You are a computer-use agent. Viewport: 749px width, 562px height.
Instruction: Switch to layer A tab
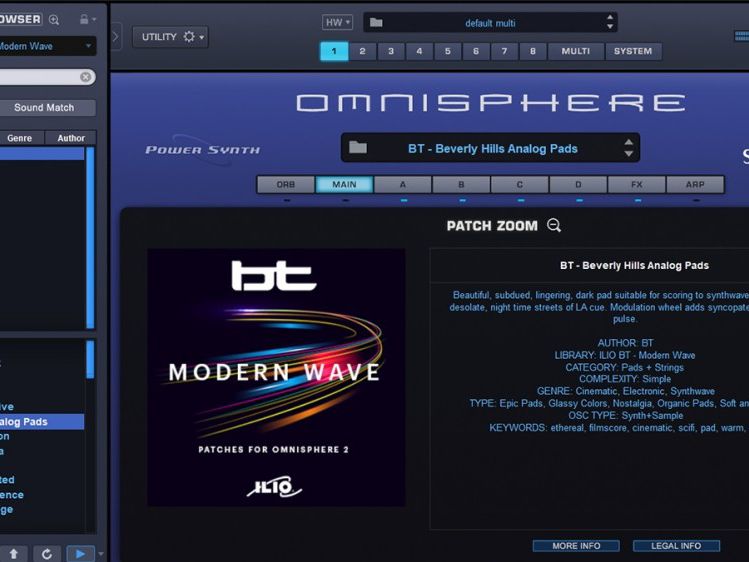403,184
